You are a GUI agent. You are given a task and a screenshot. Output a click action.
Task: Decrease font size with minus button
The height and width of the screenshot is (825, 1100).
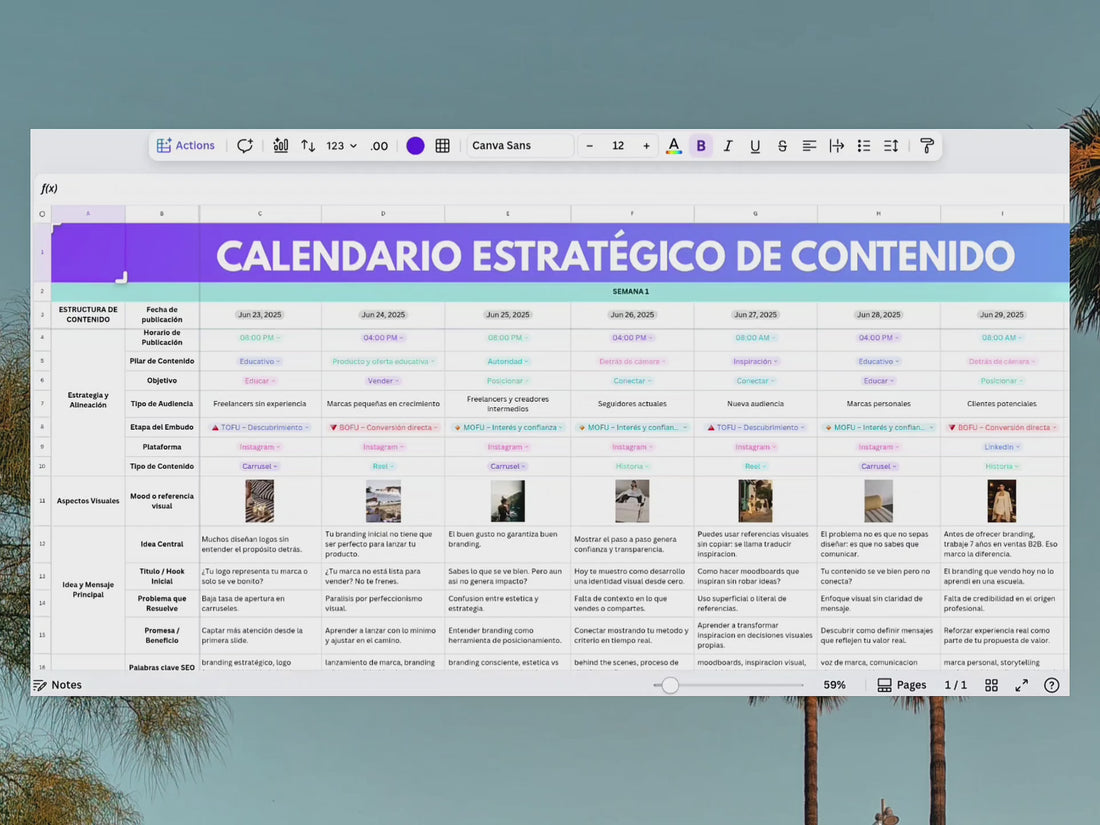point(590,145)
